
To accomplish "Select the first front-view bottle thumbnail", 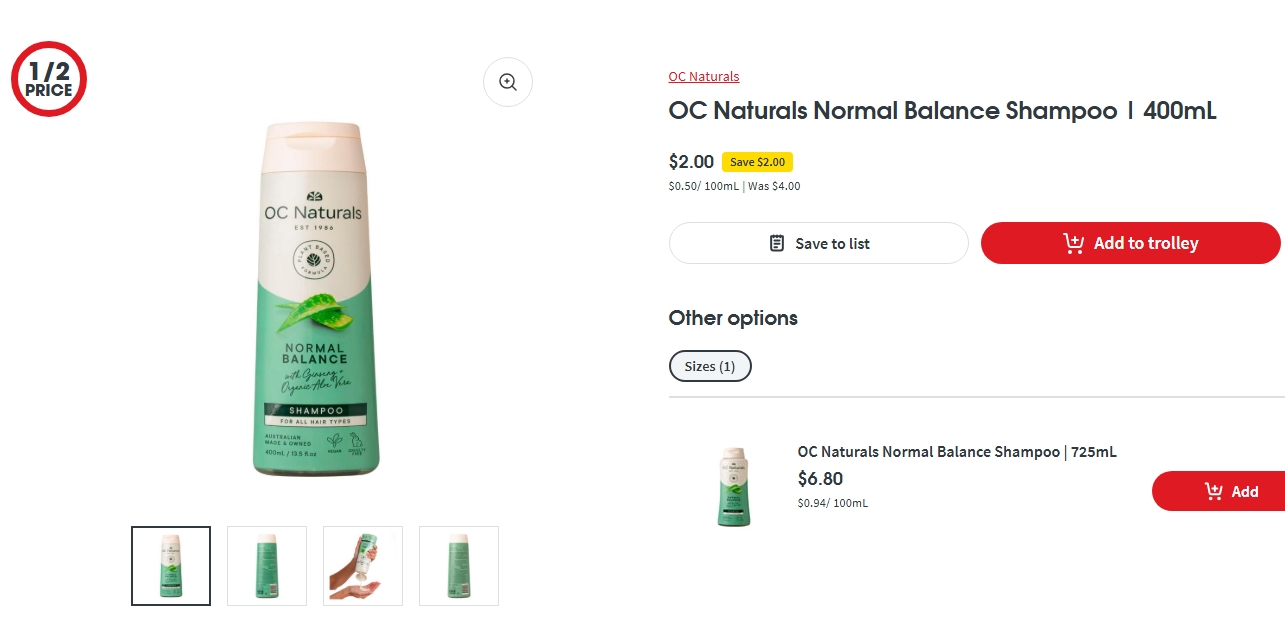I will (x=171, y=566).
